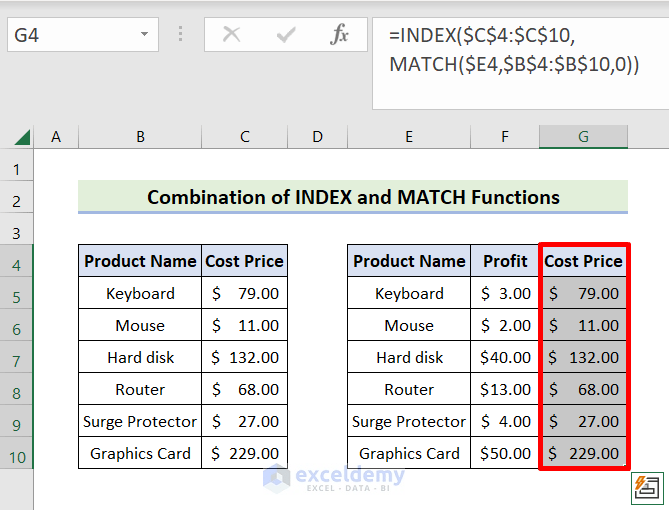
Task: Select column F header
Action: (505, 137)
